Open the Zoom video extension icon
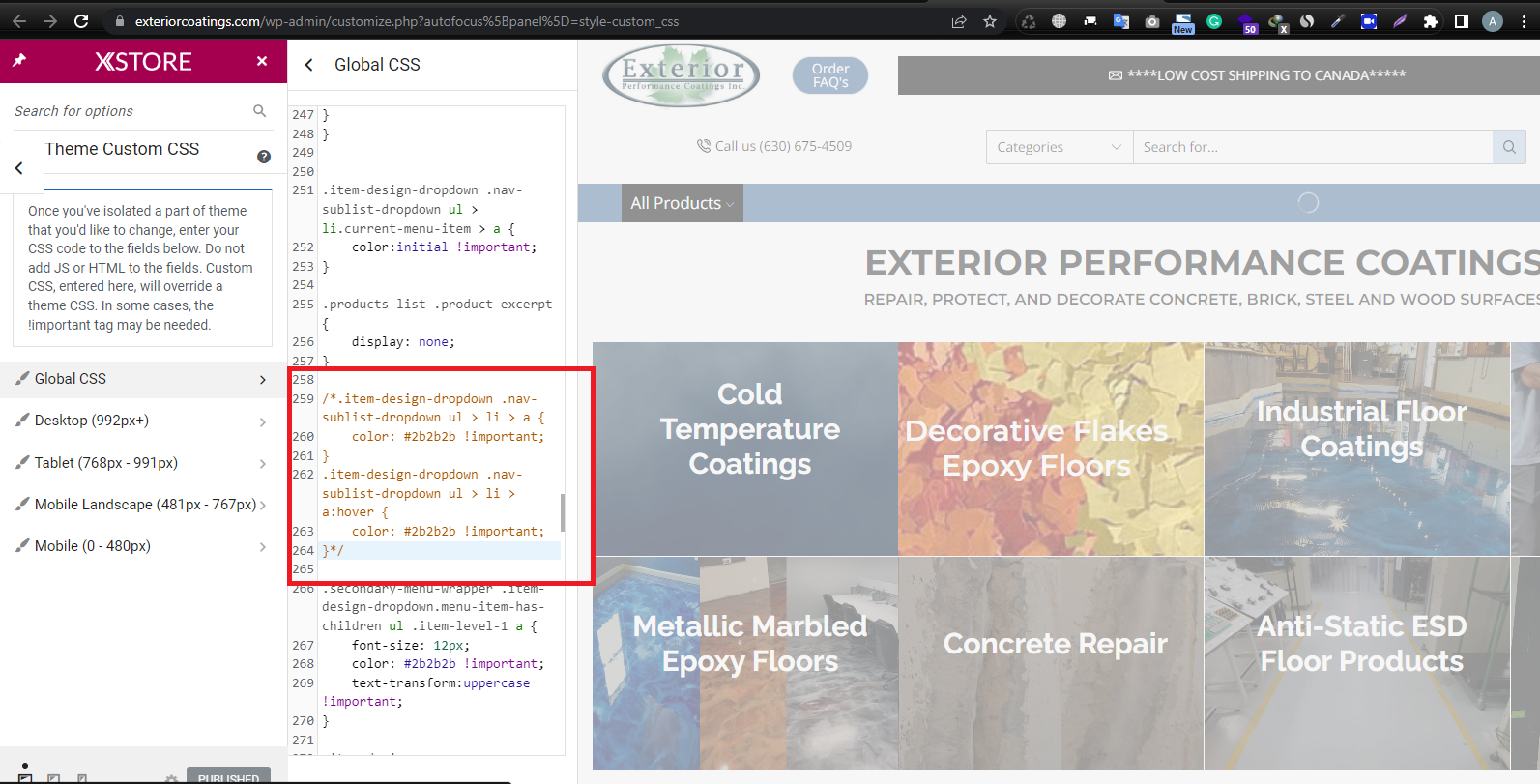This screenshot has height=784, width=1540. point(1369,21)
